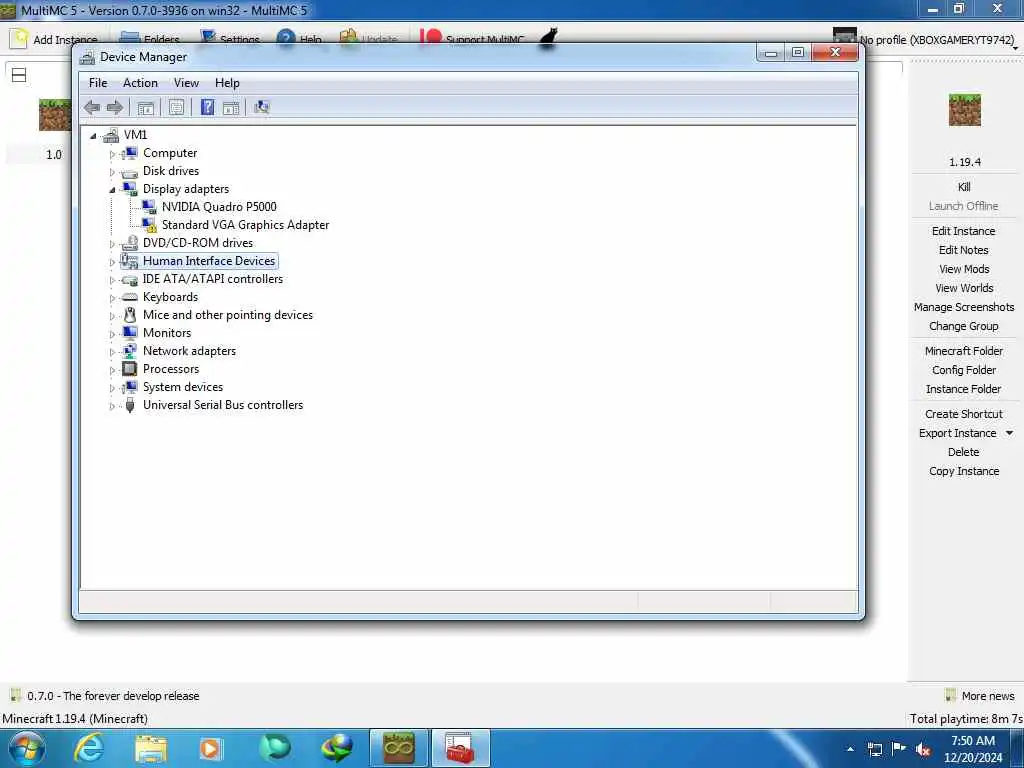Open Windows Explorer folder in taskbar
The height and width of the screenshot is (768, 1024).
point(151,748)
